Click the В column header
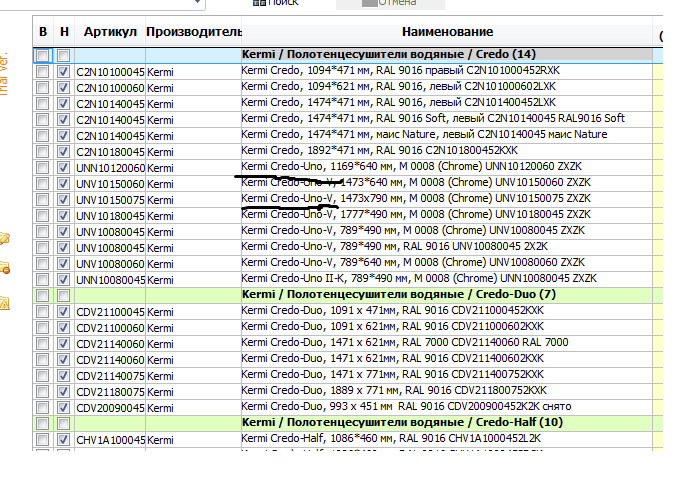 (43, 32)
